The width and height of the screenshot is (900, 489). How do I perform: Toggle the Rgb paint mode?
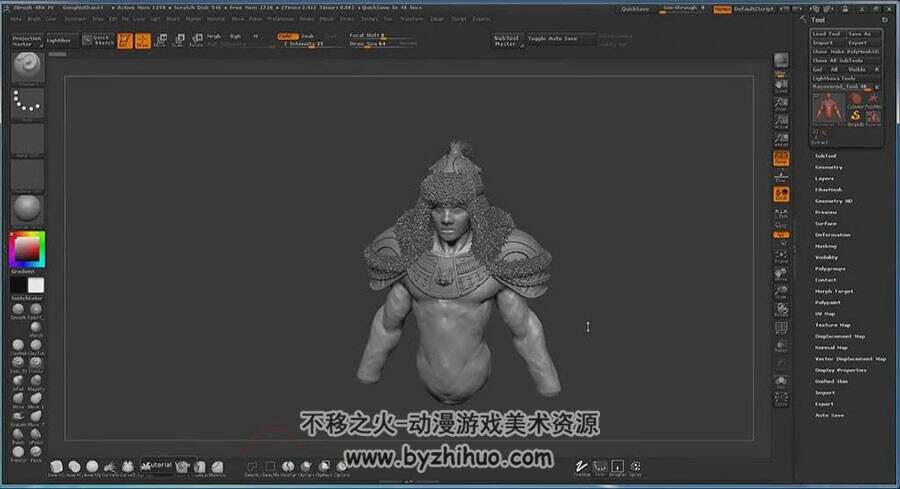[x=235, y=36]
